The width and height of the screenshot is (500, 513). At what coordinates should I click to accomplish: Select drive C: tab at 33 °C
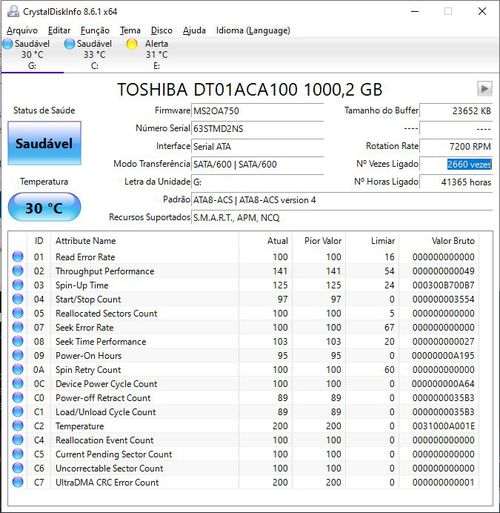point(94,55)
